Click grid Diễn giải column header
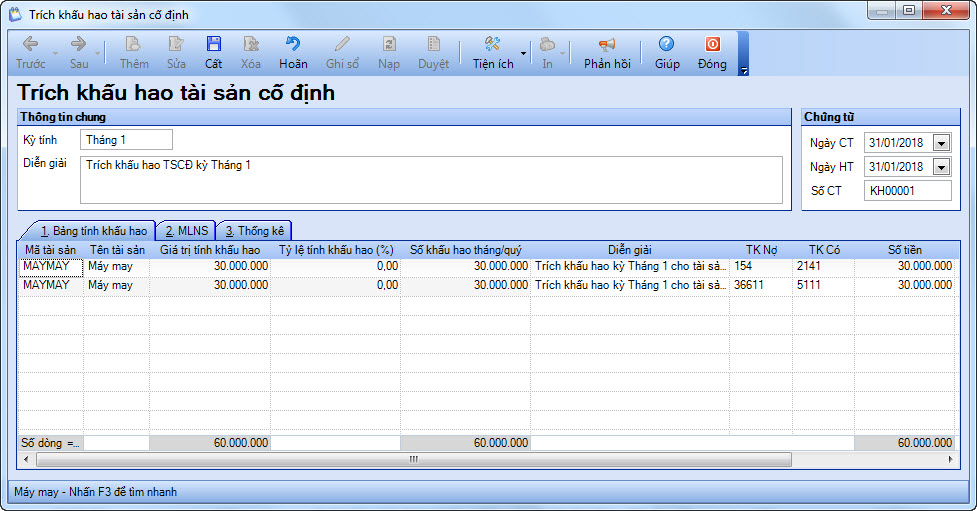This screenshot has height=511, width=977. (630, 250)
